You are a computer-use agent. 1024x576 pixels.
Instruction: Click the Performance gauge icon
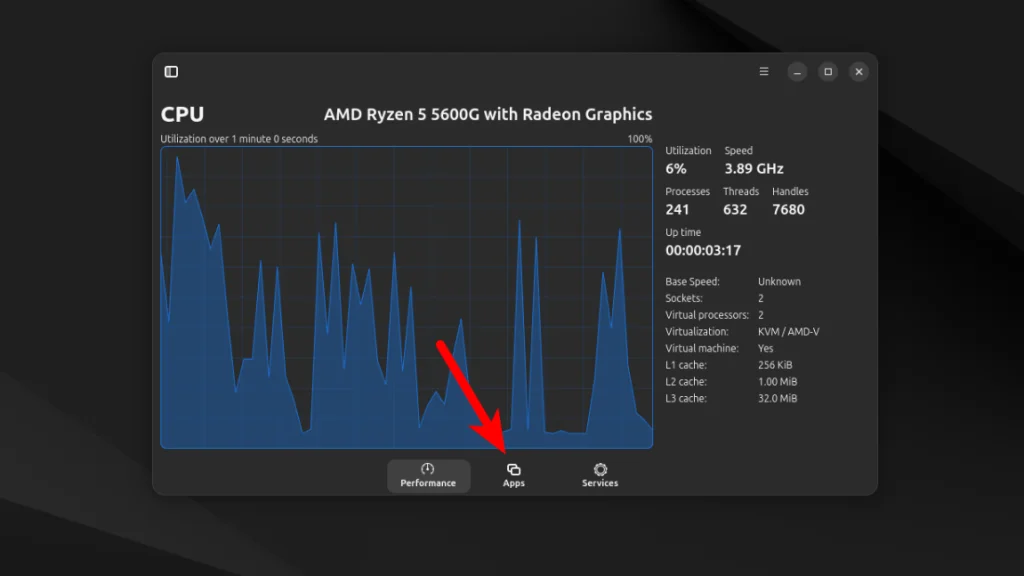click(x=428, y=469)
